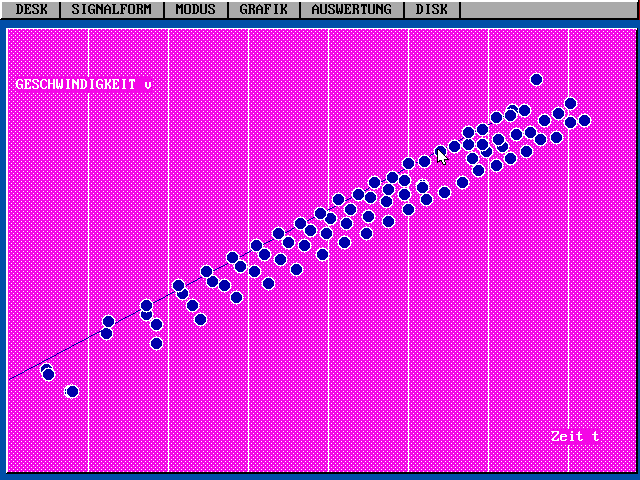Viewport: 640px width, 480px height.
Task: Open the DESK menu
Action: (x=31, y=9)
